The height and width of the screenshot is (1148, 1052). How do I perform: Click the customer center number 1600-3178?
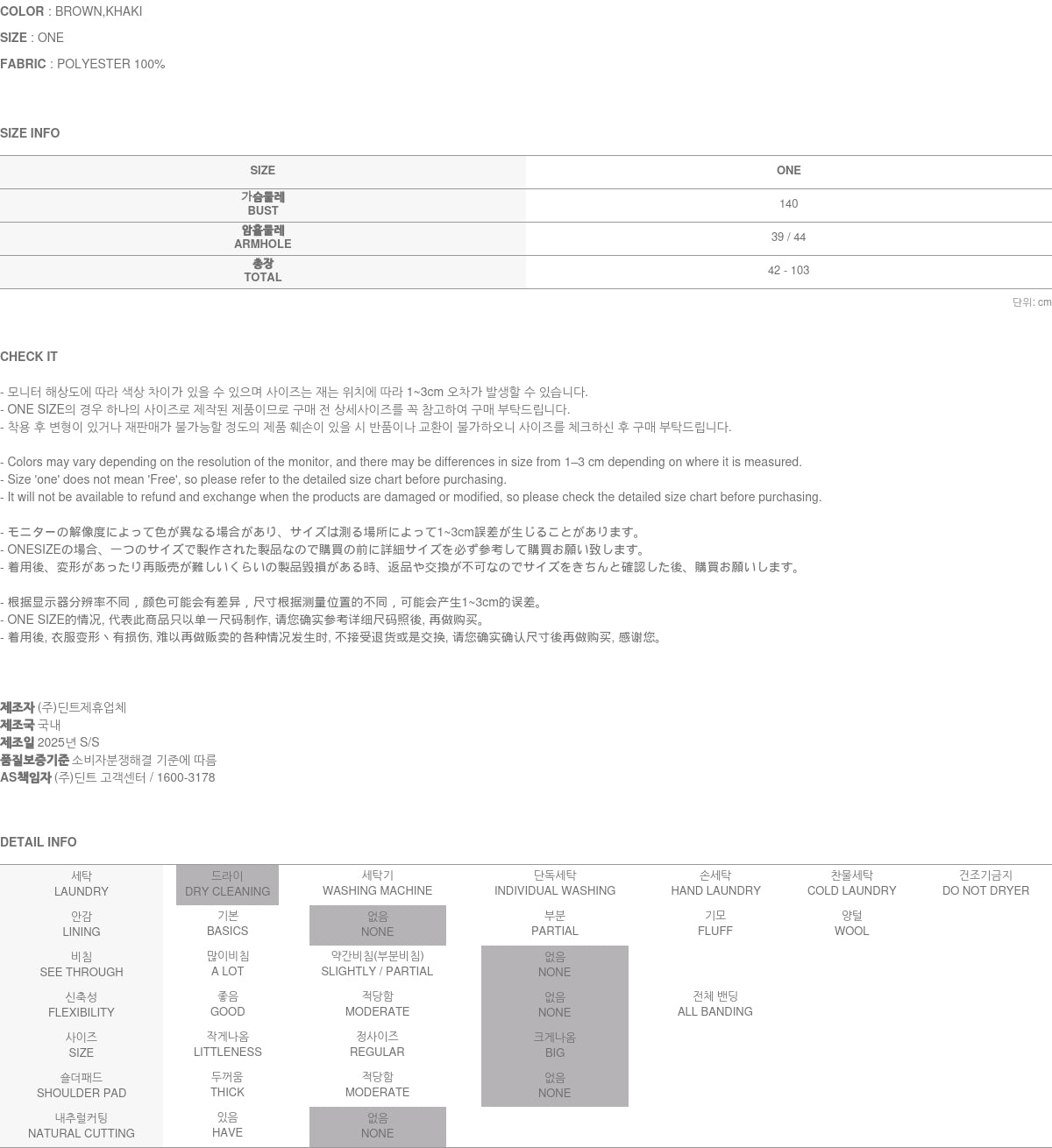pyautogui.click(x=186, y=777)
